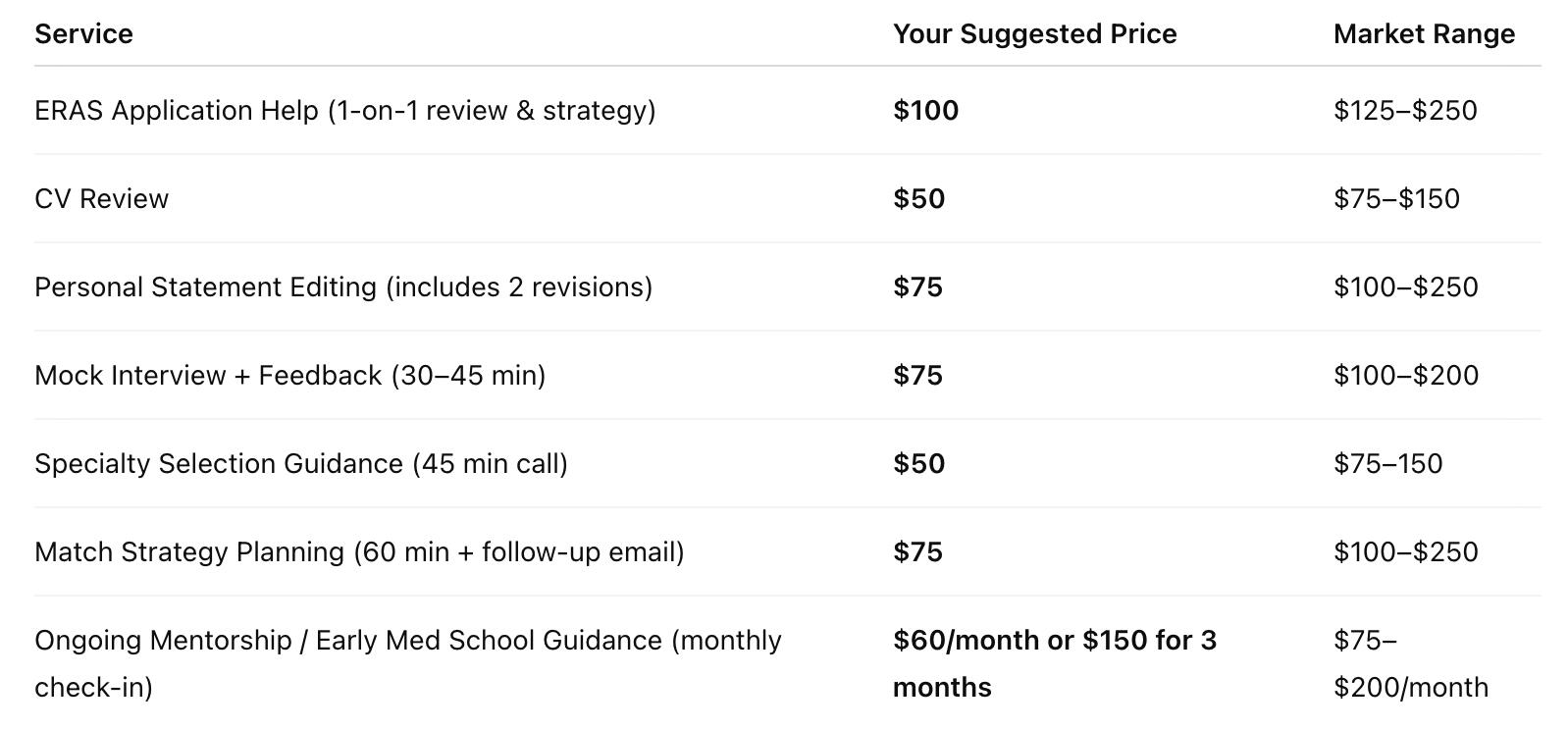
Task: Click the Service column header
Action: pyautogui.click(x=83, y=33)
